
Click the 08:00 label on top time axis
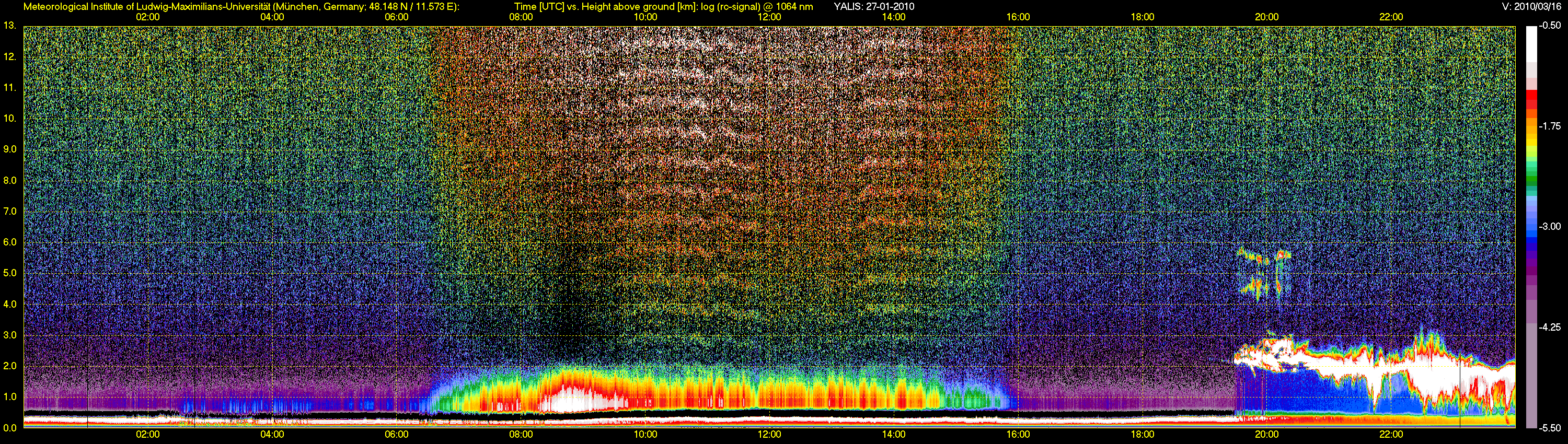(x=521, y=17)
